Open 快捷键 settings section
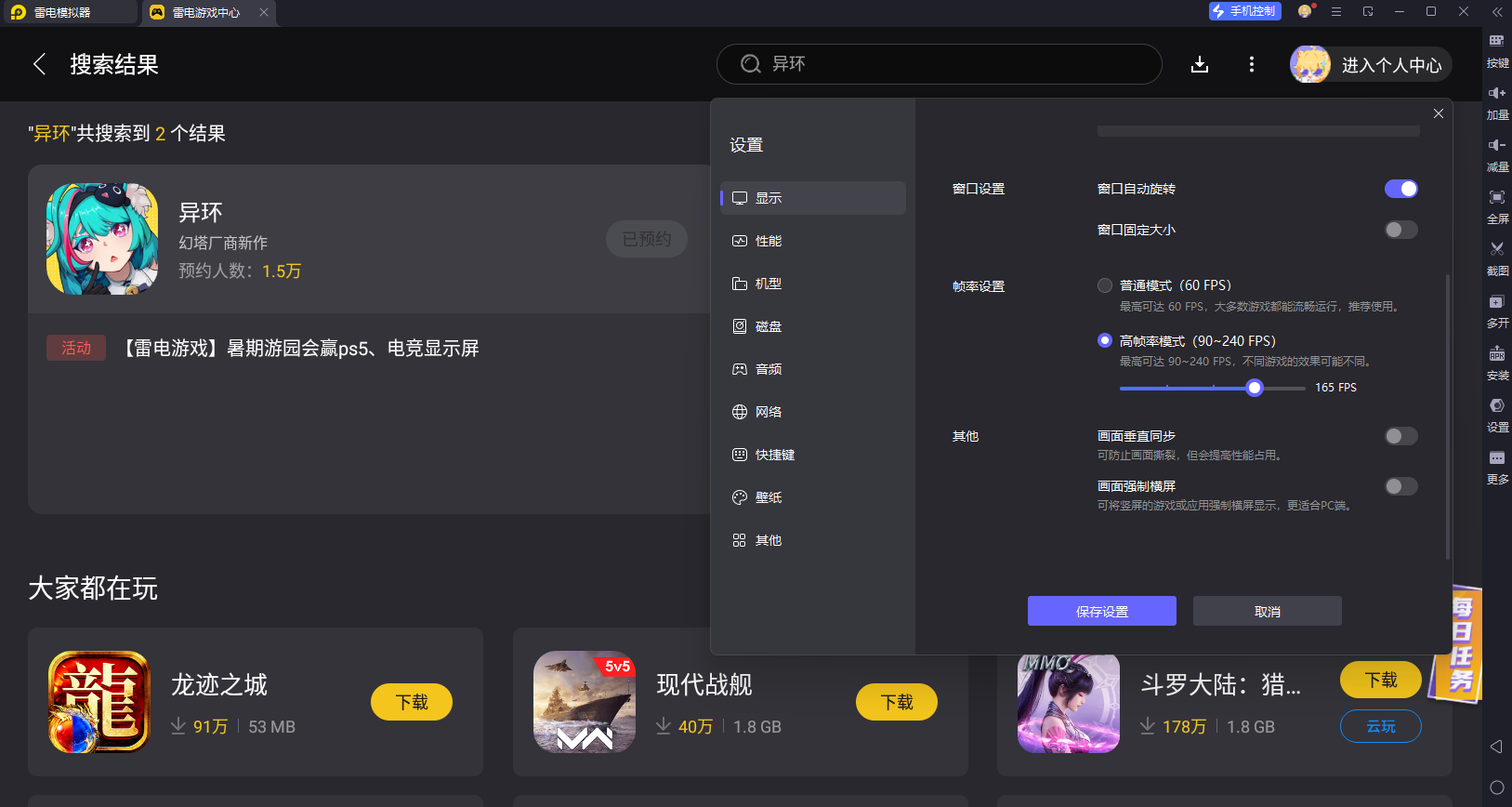1512x807 pixels. (x=812, y=455)
